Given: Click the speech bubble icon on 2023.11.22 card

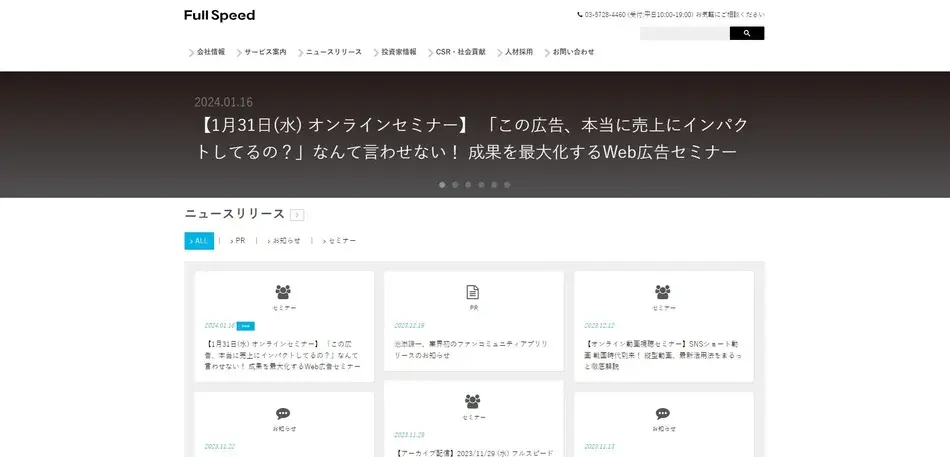Looking at the screenshot, I should tap(283, 413).
